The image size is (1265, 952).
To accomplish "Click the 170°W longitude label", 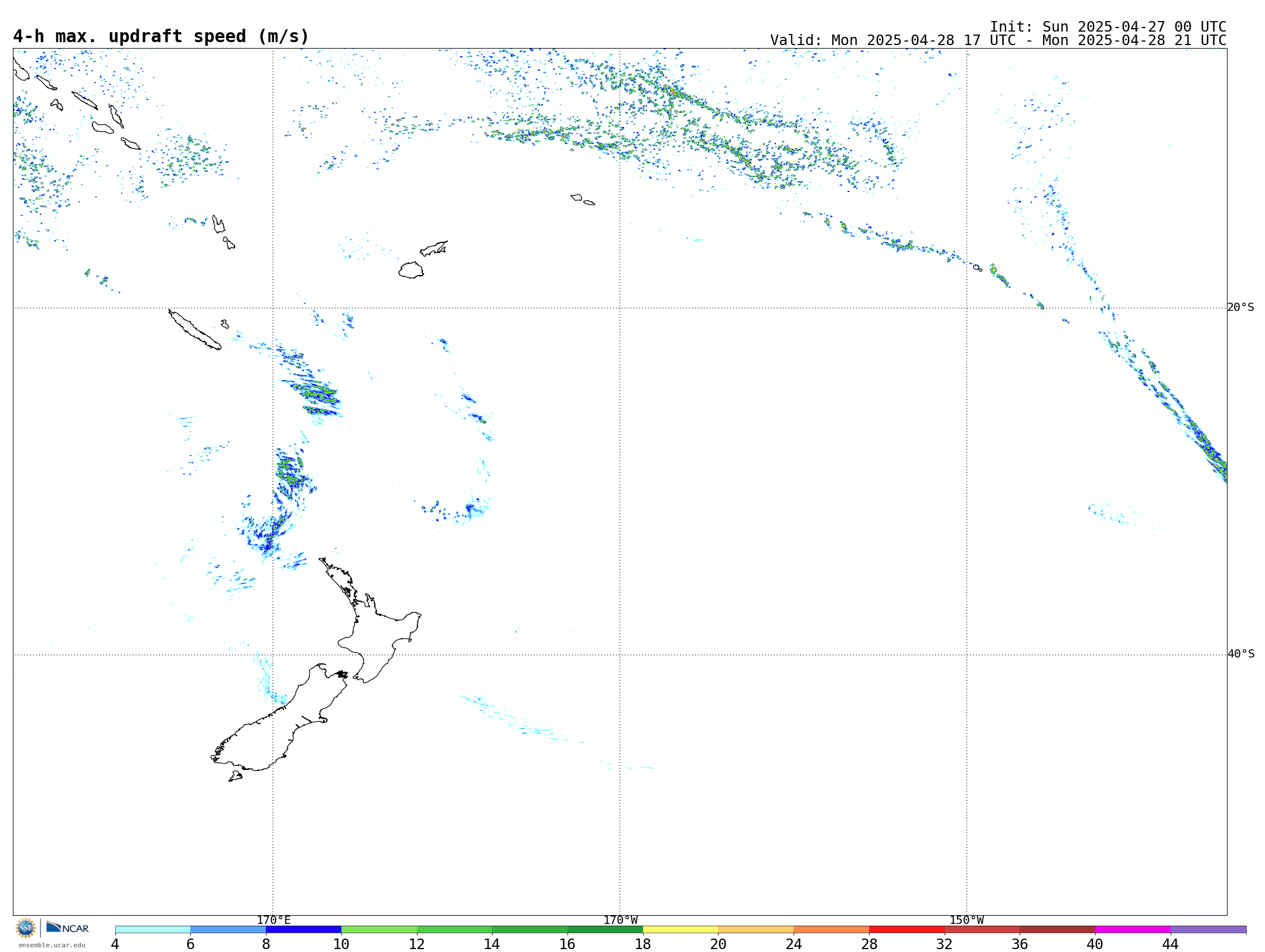I will click(x=620, y=920).
